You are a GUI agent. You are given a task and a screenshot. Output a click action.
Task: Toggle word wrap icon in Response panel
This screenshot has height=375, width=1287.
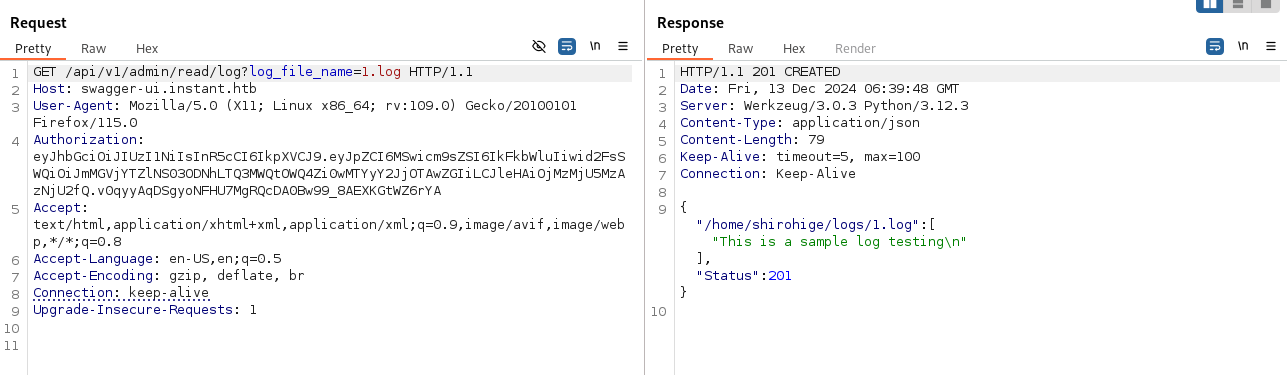[x=1215, y=46]
